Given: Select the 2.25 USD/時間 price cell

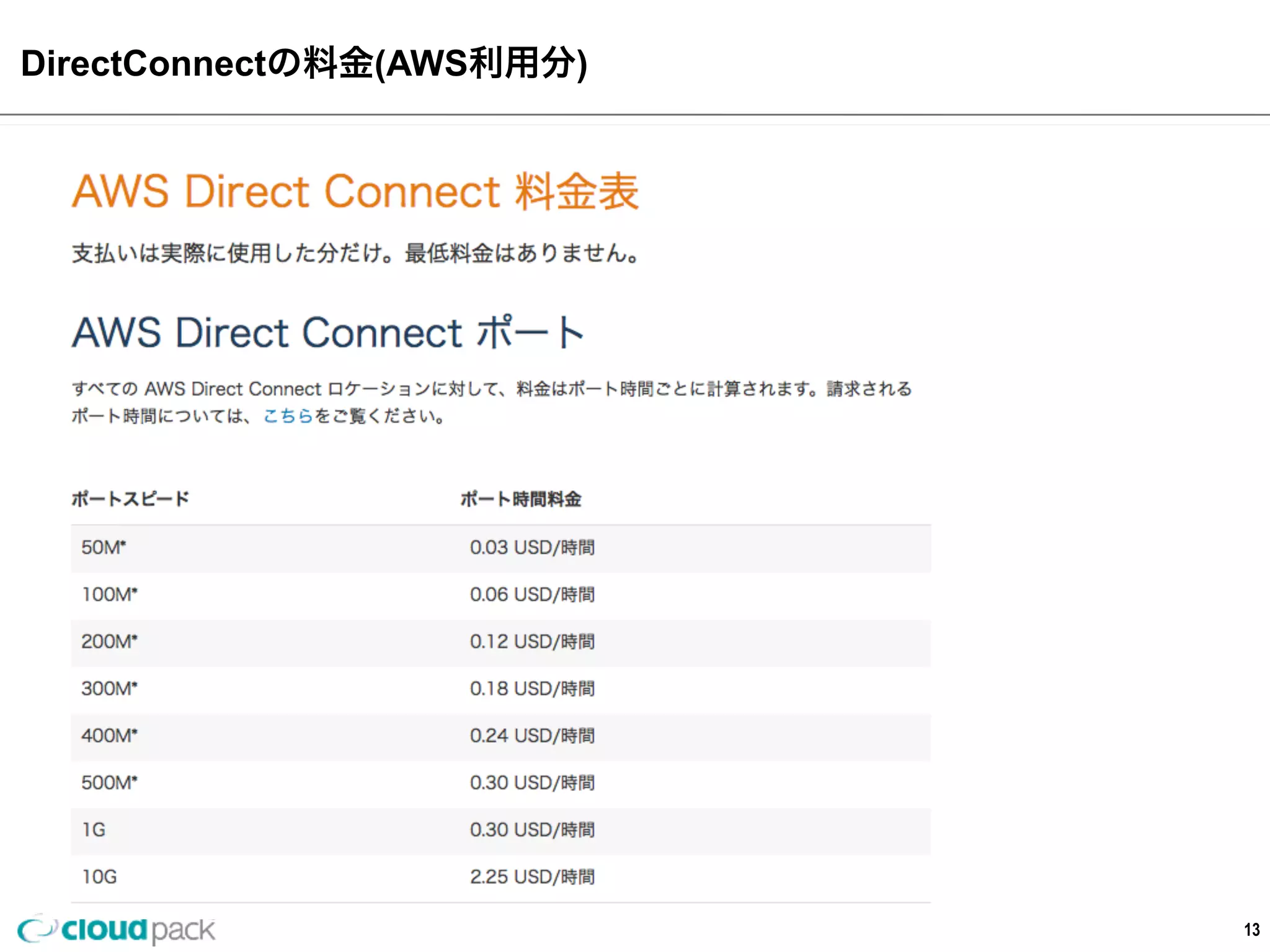Looking at the screenshot, I should 532,877.
